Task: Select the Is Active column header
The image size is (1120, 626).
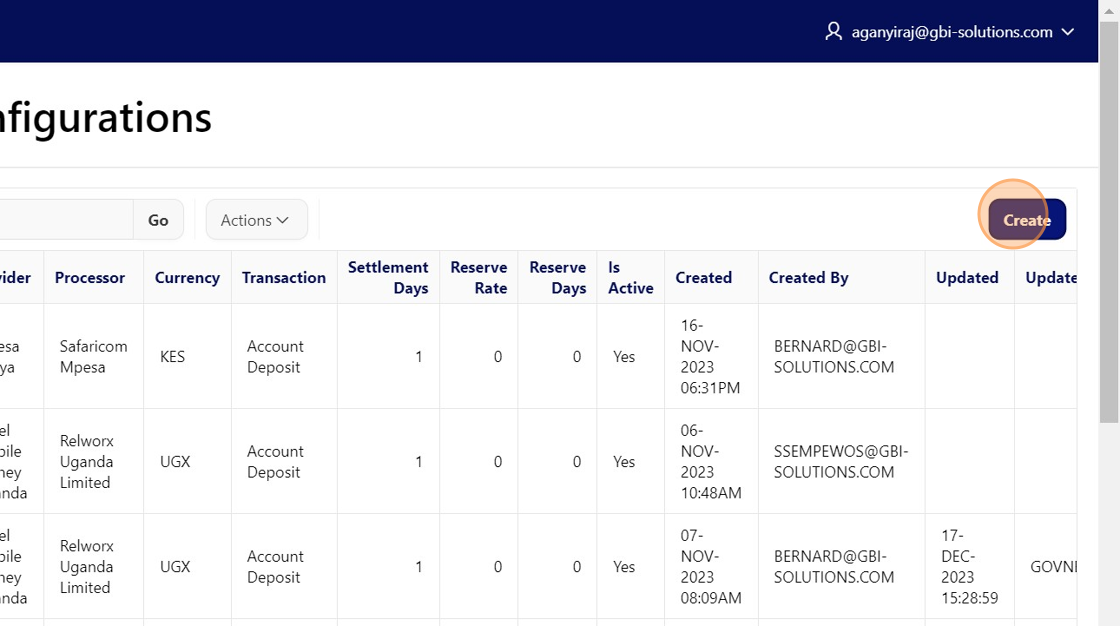Action: [x=630, y=278]
